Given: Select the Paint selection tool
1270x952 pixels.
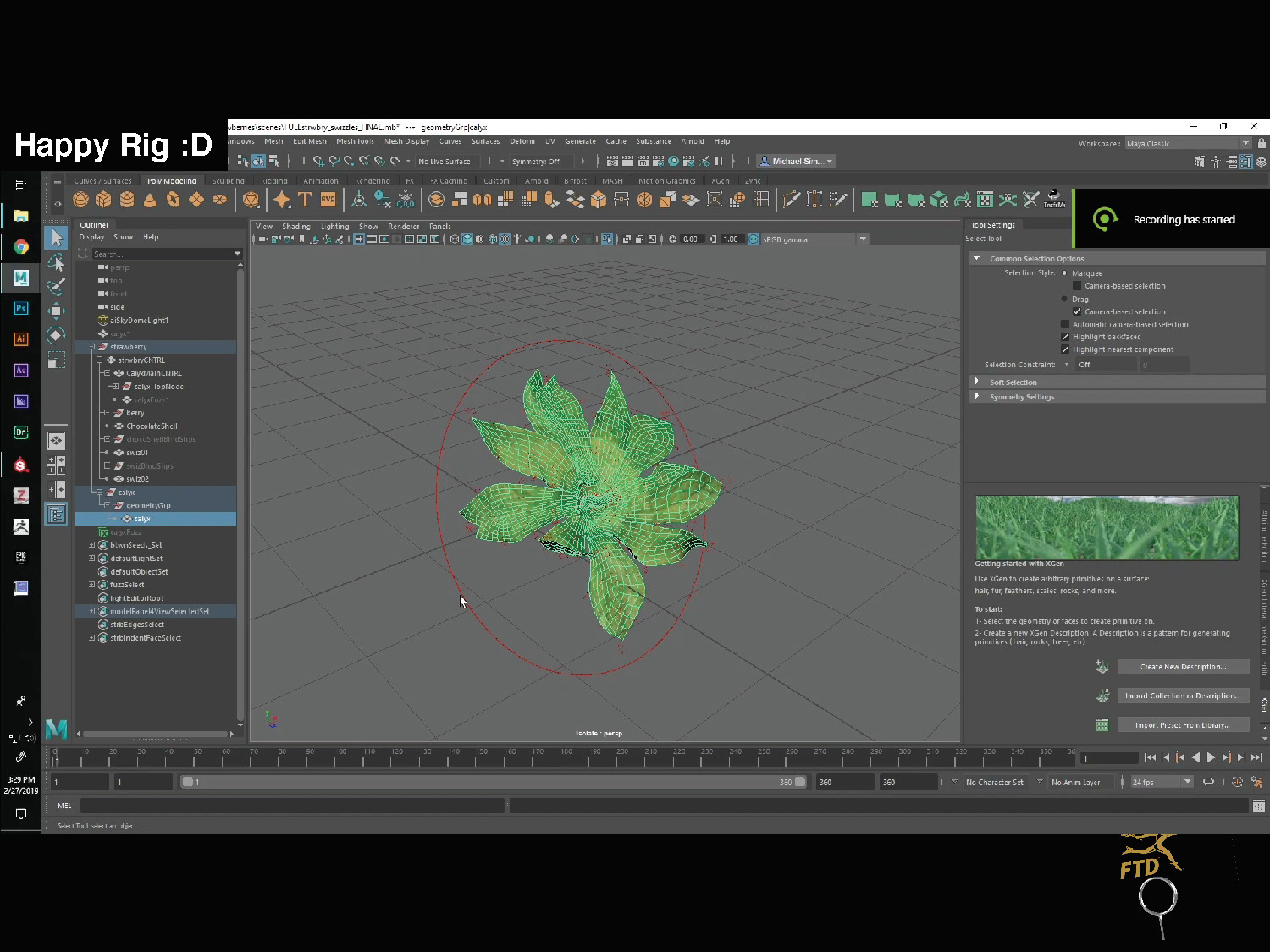Looking at the screenshot, I should [56, 287].
